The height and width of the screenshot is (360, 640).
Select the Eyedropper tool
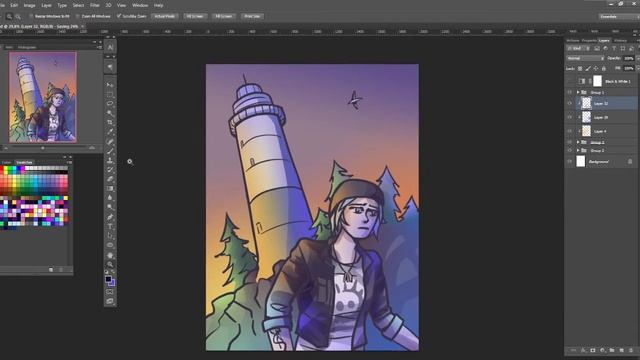pos(110,132)
